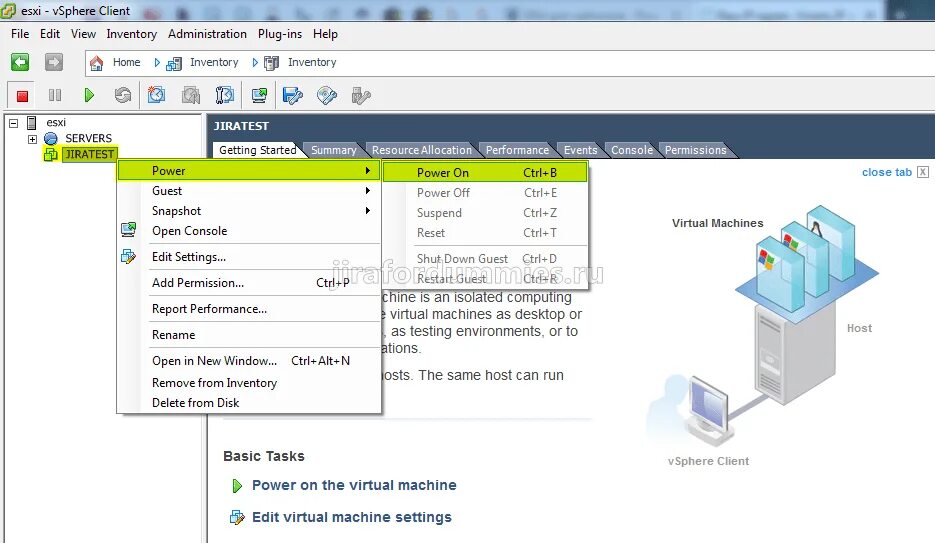The image size is (935, 543).
Task: Select Open Console from context menu
Action: [x=249, y=231]
